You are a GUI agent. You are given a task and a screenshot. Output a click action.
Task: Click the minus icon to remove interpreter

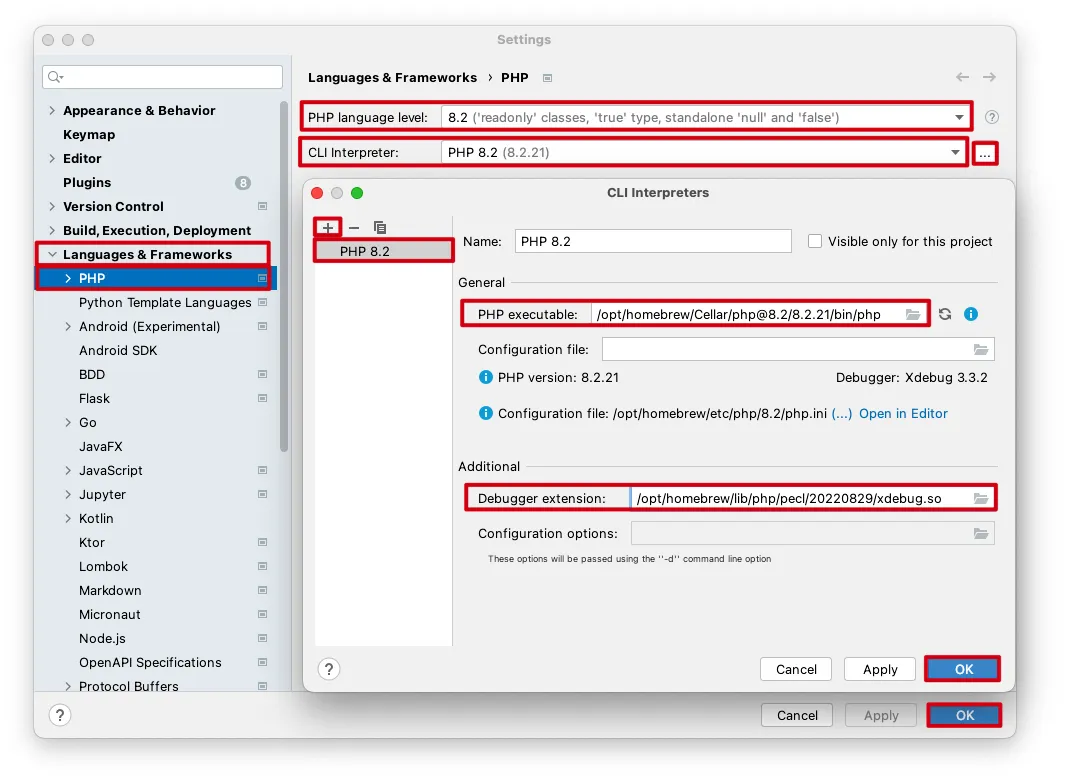[354, 228]
